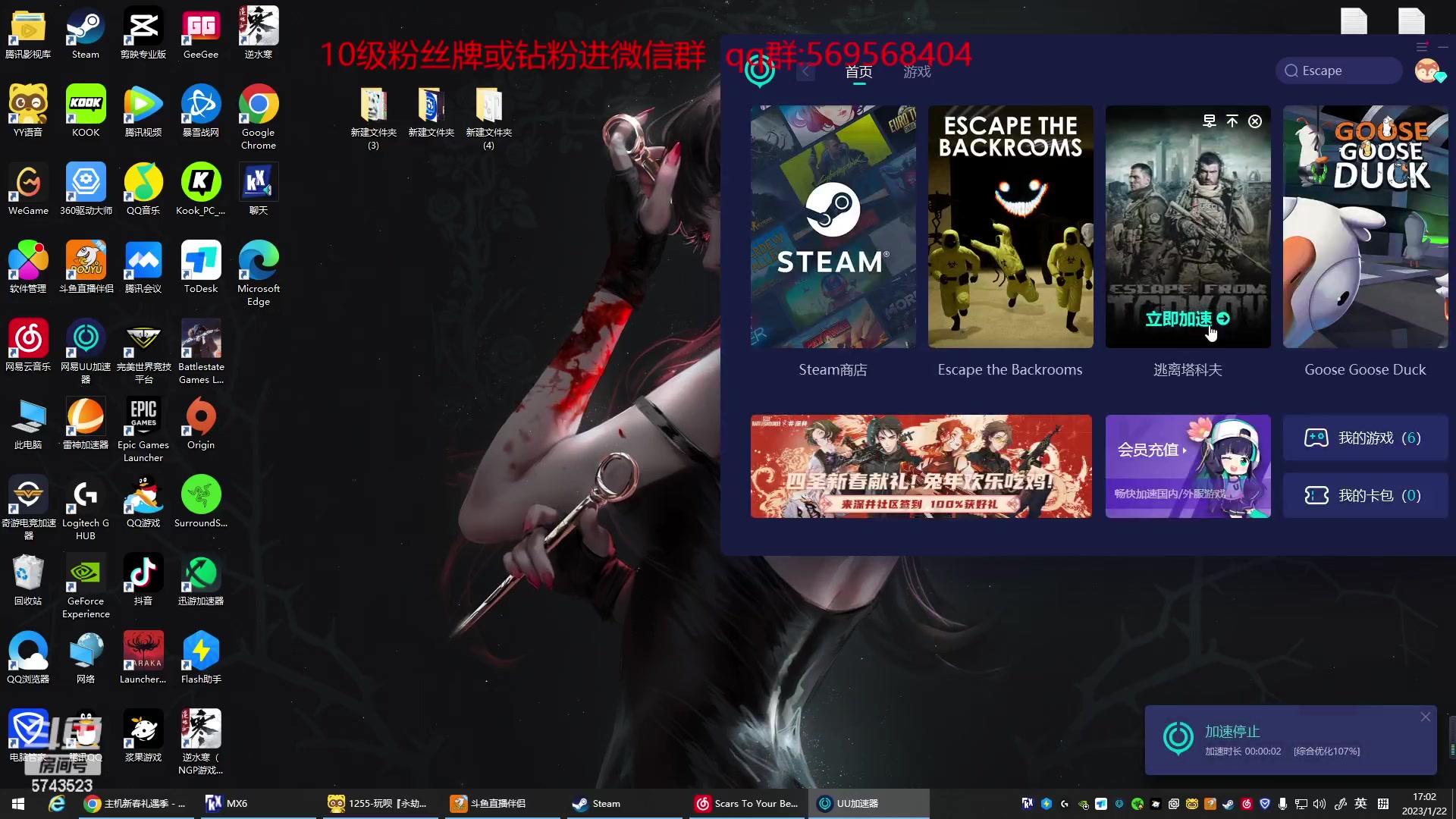
Task: Remove the 逃离塔科夫 card with its X icon
Action: click(1255, 121)
